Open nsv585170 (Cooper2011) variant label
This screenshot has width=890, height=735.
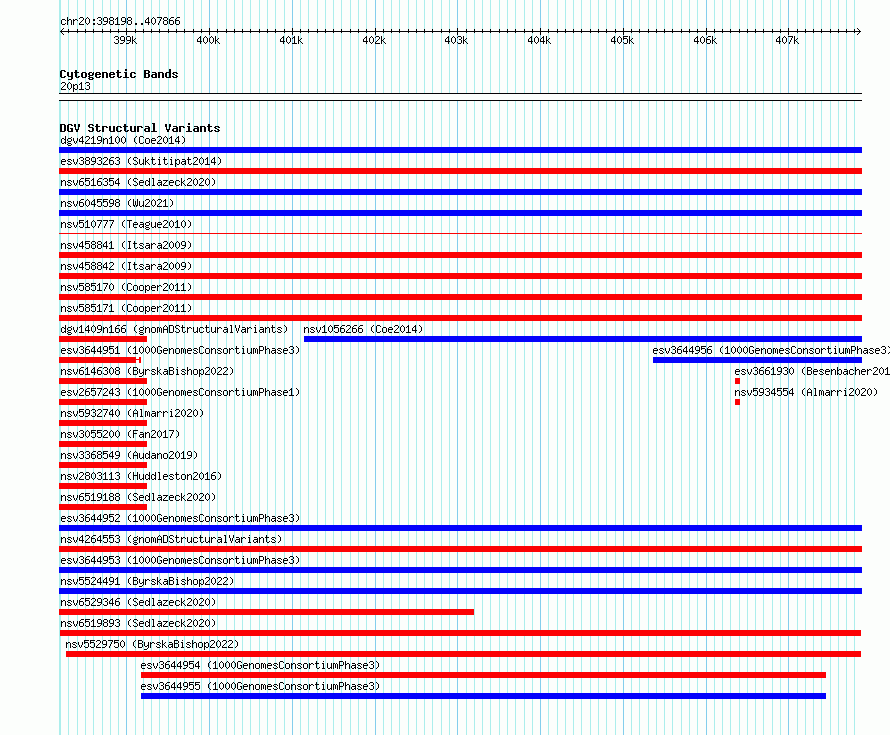126,287
